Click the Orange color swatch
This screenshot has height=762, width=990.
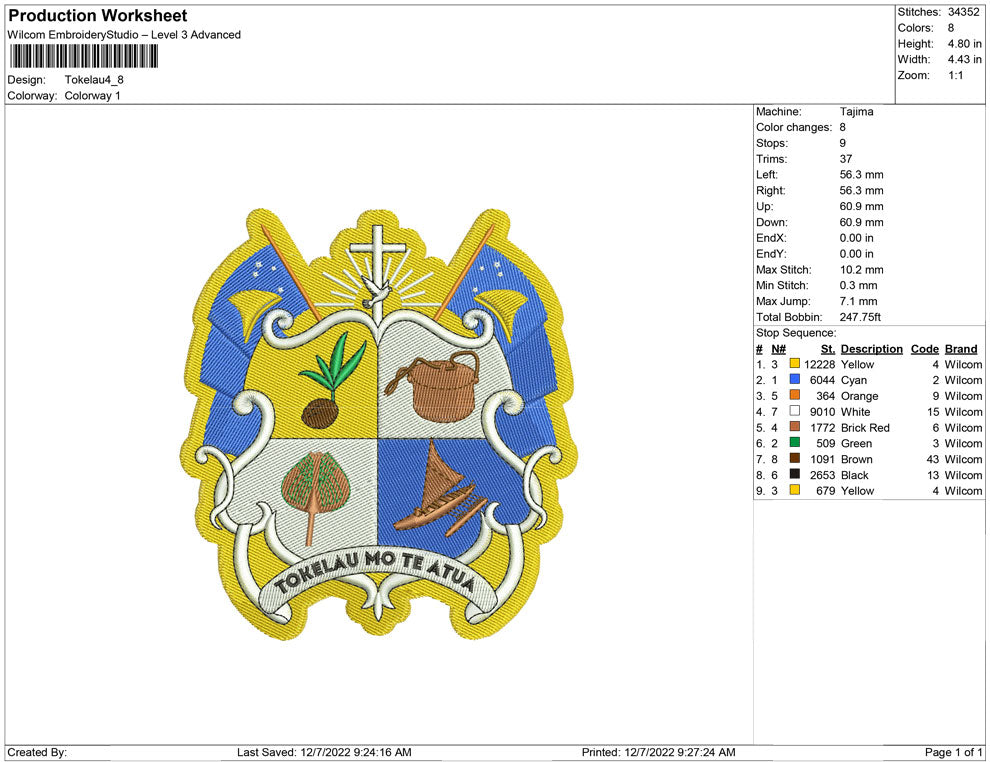[x=794, y=395]
